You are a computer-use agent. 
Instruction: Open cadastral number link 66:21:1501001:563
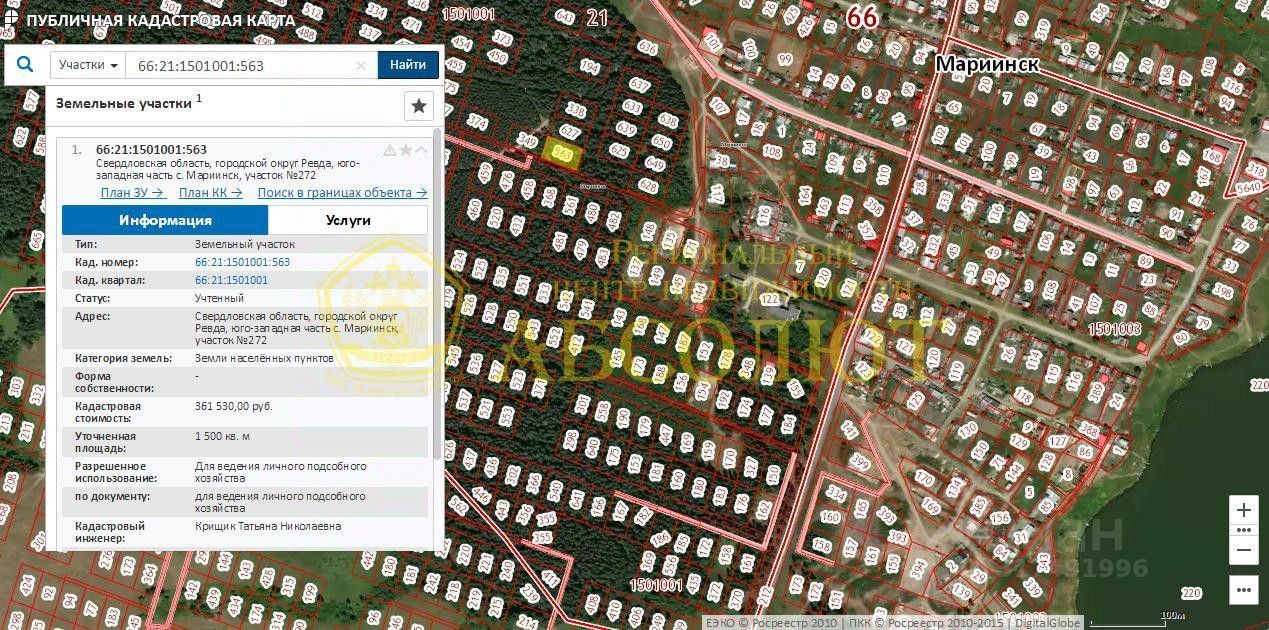(242, 262)
